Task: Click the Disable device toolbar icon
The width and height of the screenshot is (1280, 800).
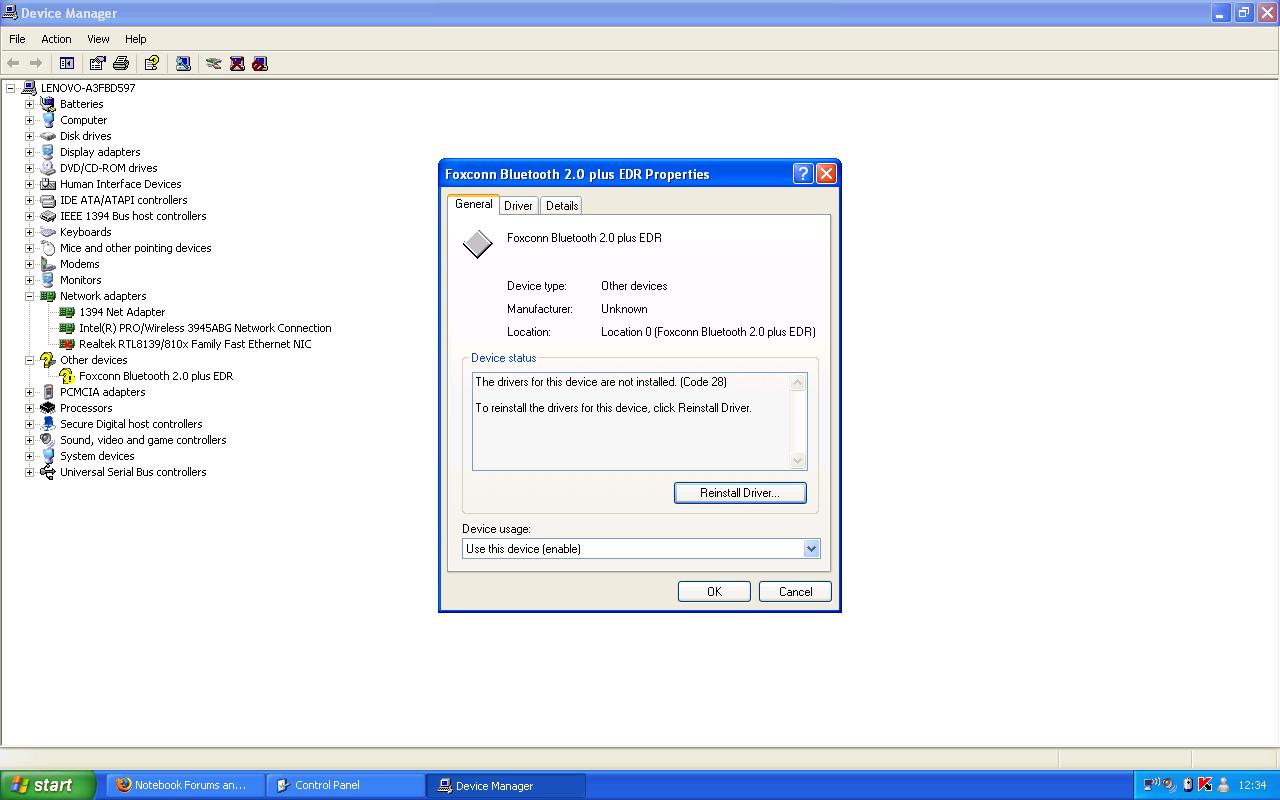Action: [x=260, y=63]
